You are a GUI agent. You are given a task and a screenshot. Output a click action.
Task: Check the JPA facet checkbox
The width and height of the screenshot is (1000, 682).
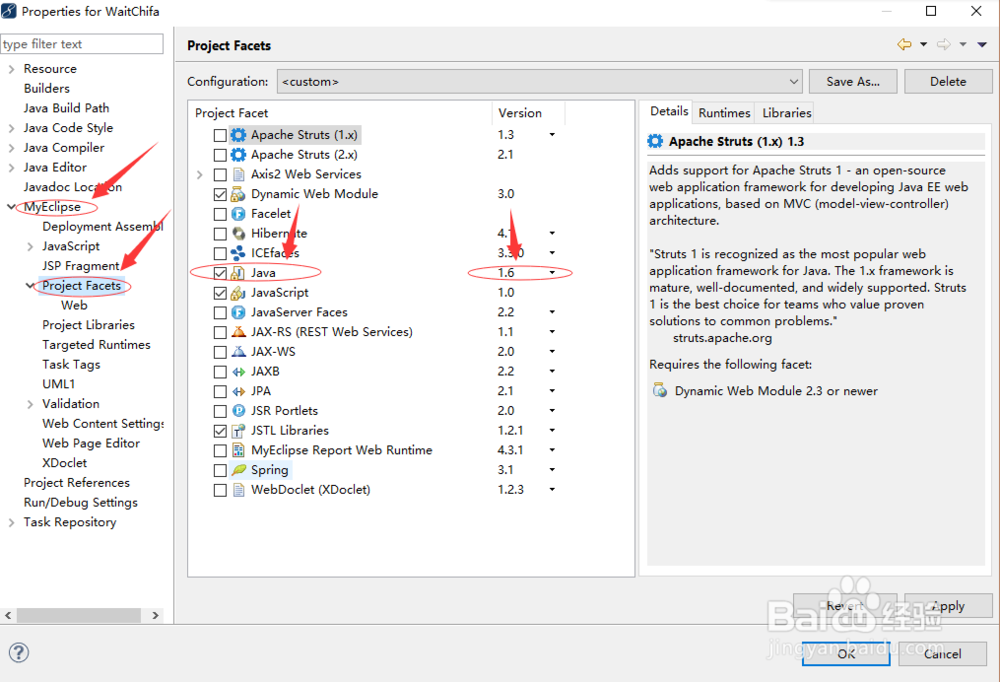tap(220, 392)
